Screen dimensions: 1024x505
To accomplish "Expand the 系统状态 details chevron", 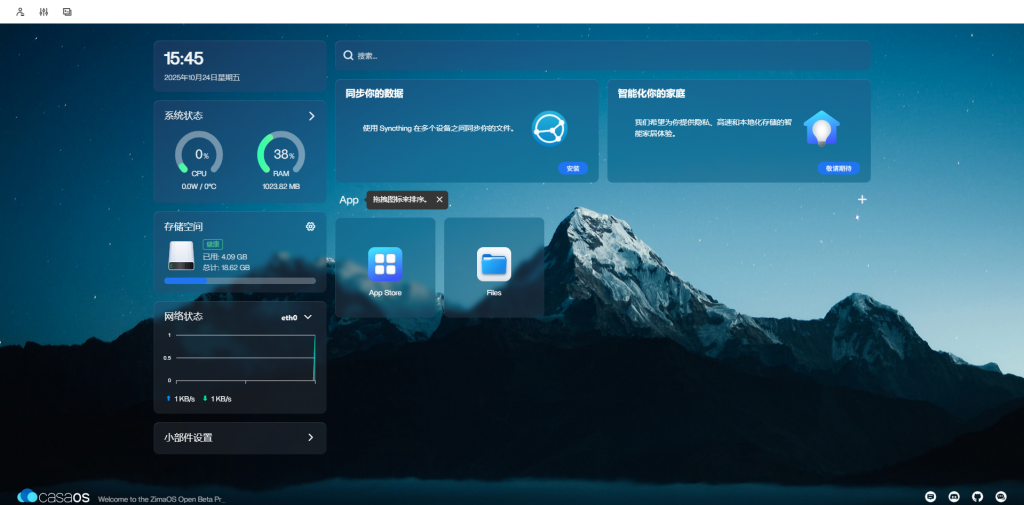I will pos(311,116).
